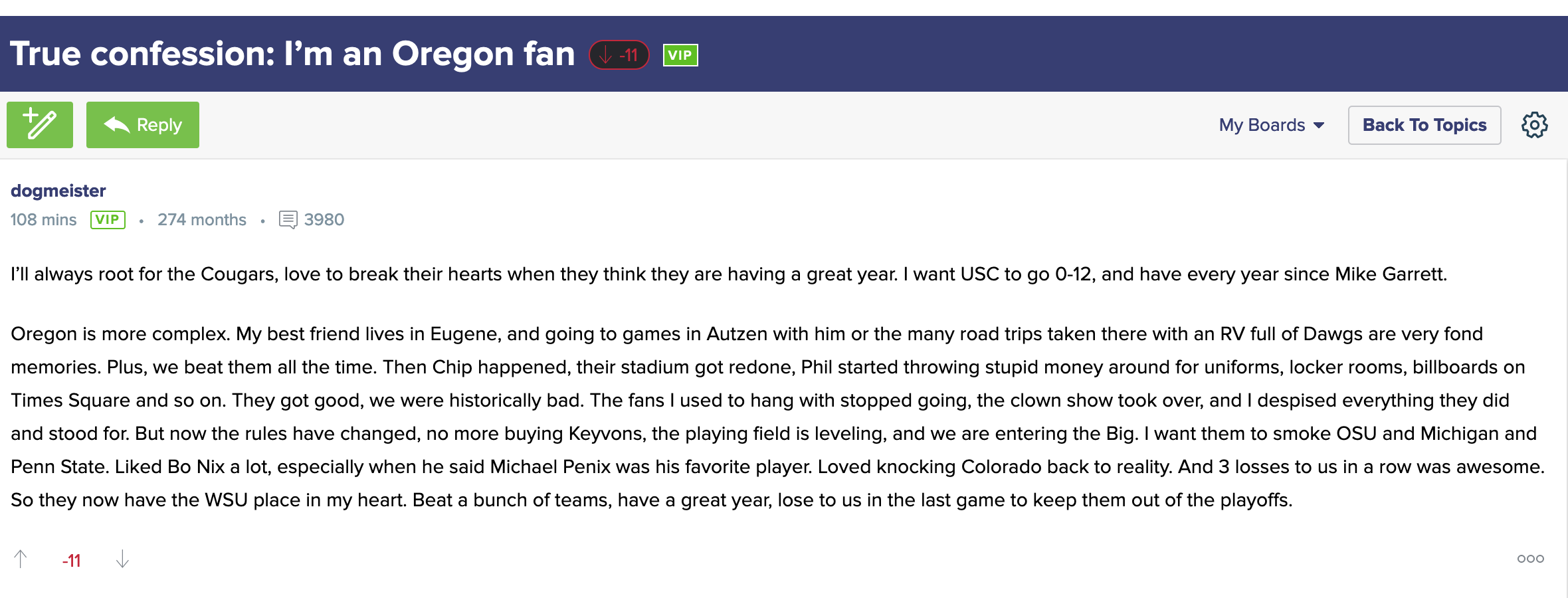Click the red -11 score below the post
The image size is (1568, 598).
(x=71, y=561)
